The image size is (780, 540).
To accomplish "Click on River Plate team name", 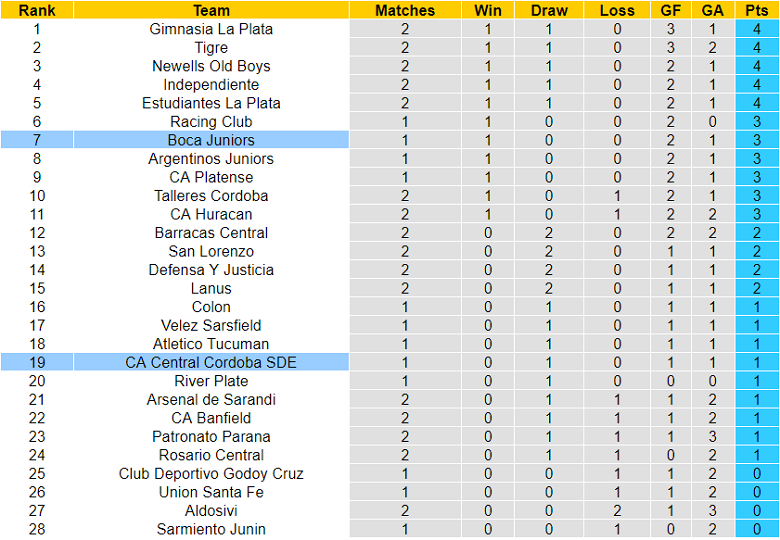I will 211,381.
